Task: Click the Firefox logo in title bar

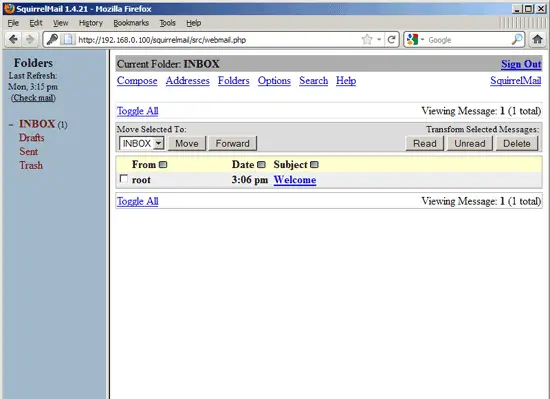Action: tap(9, 8)
